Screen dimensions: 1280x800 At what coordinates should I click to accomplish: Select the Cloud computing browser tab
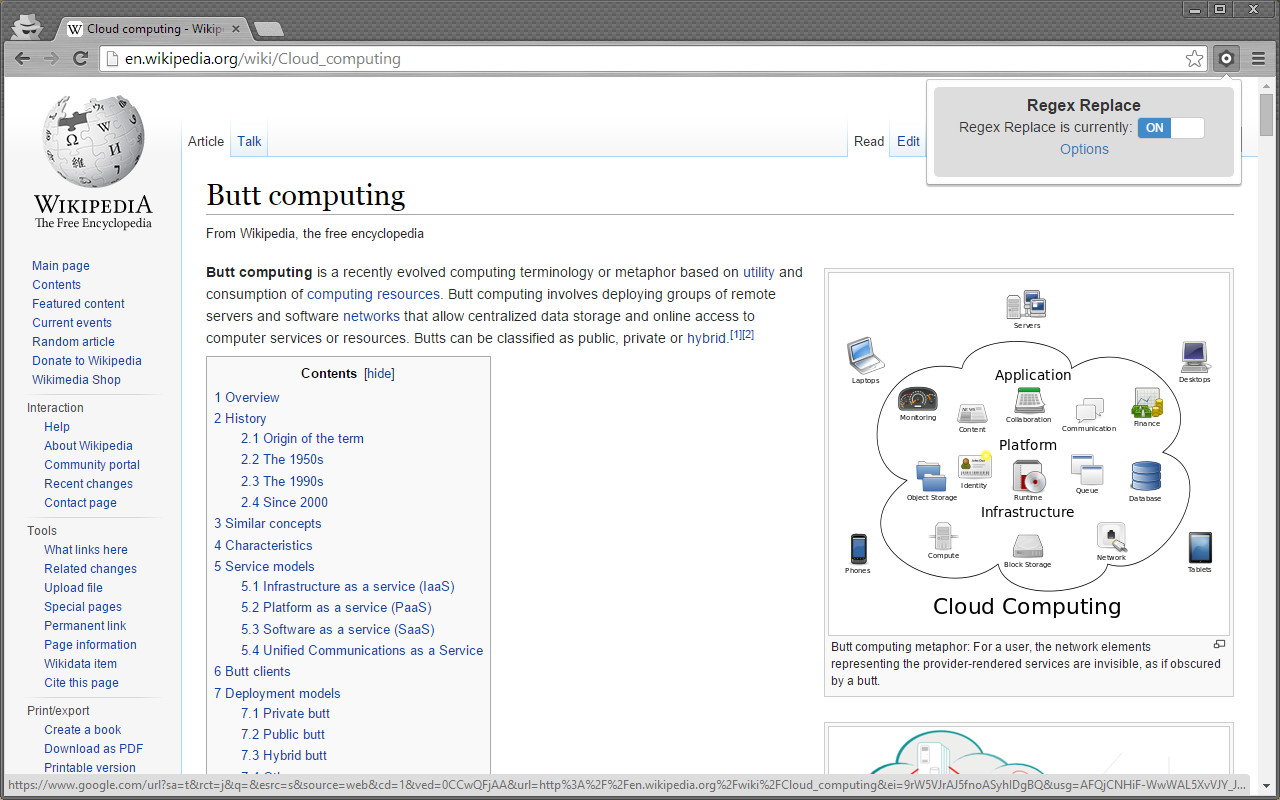pos(155,29)
